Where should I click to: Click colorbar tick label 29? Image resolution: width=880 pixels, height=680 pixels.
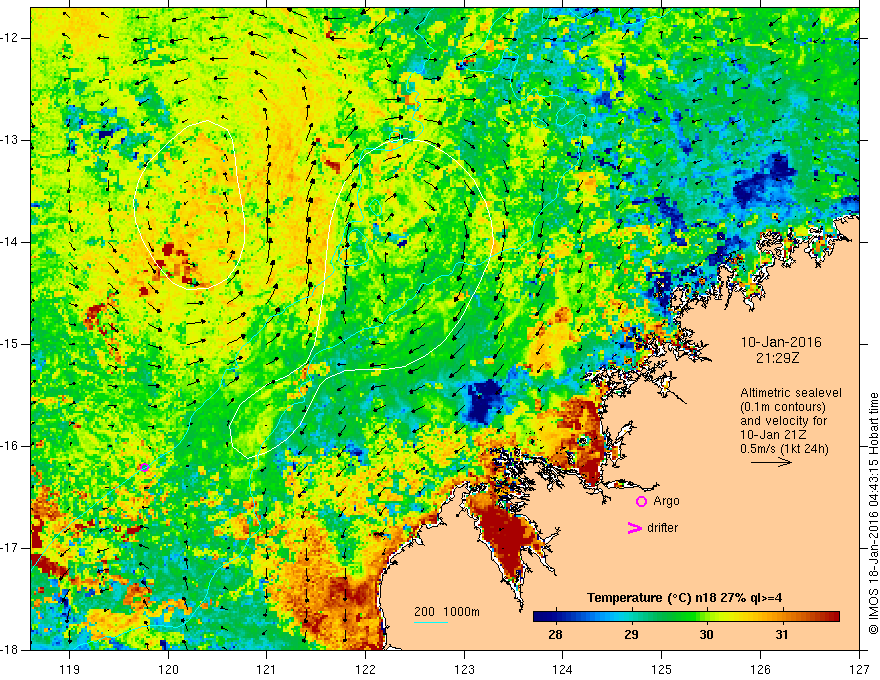pyautogui.click(x=631, y=635)
